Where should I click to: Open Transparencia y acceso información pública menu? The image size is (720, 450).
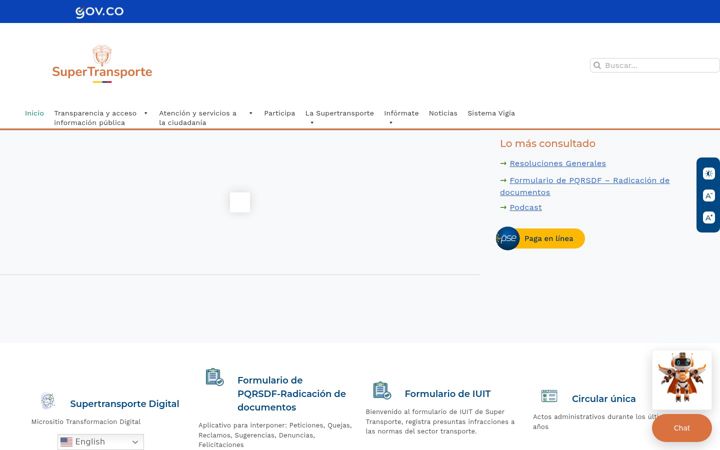95,118
